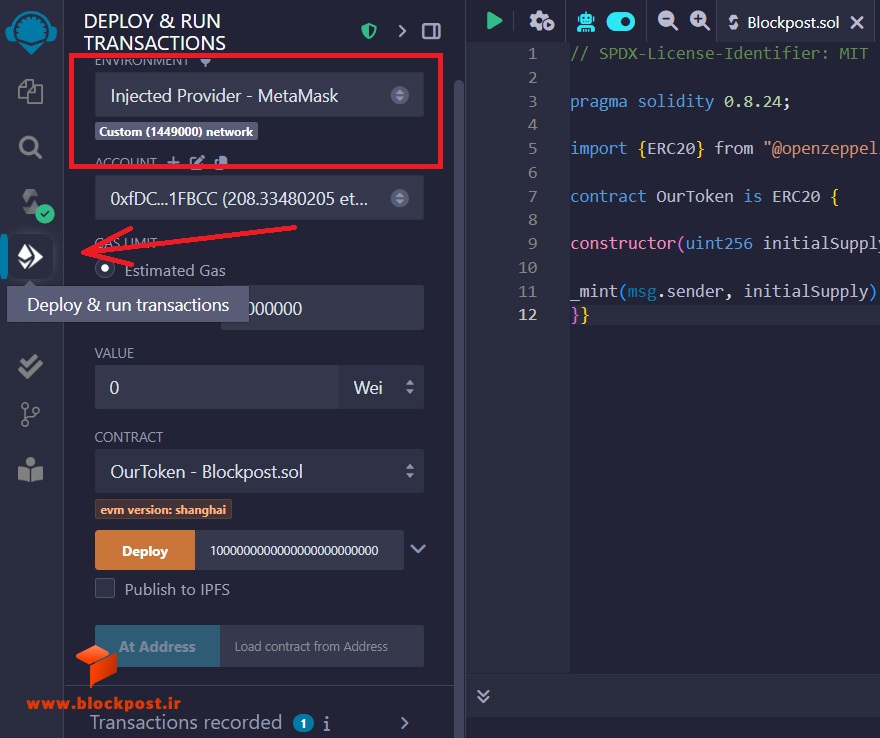The image size is (880, 738).
Task: Click the green Run script play button
Action: pos(494,21)
